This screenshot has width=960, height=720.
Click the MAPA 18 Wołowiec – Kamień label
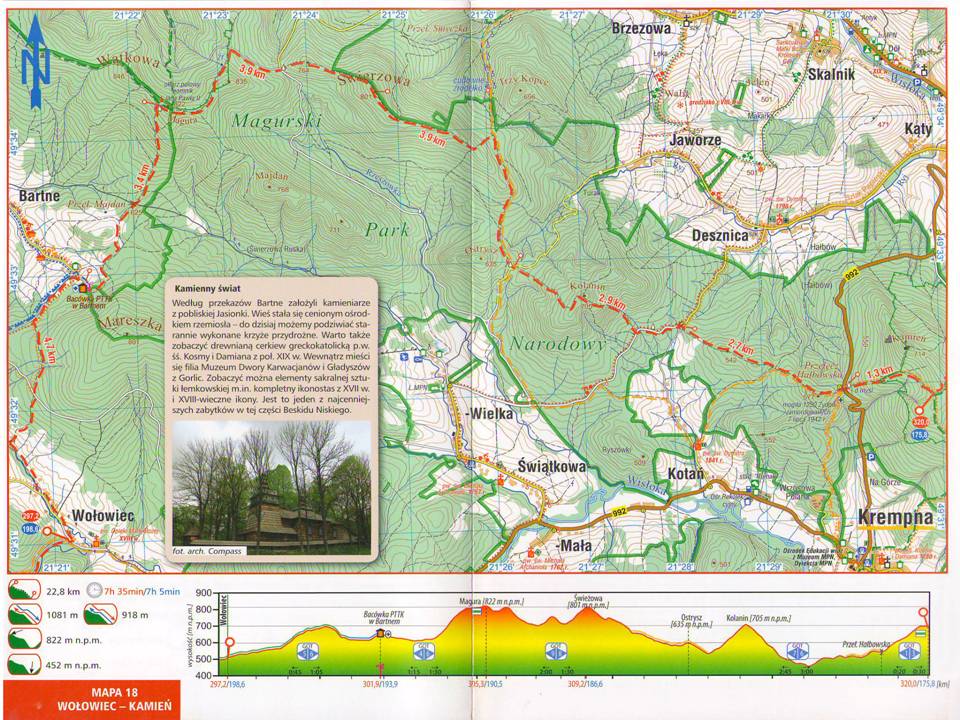(x=91, y=699)
